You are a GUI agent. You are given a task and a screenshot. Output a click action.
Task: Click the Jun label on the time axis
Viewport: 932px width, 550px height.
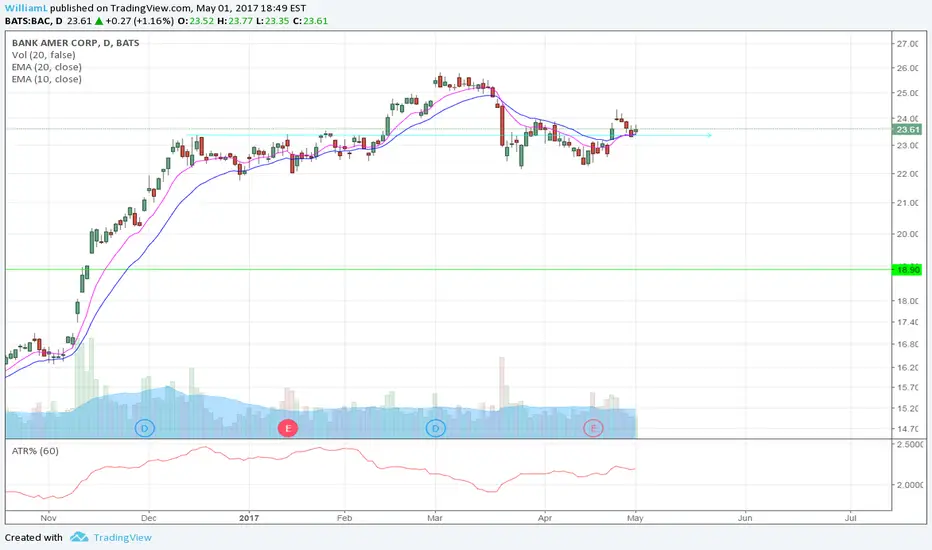click(x=745, y=518)
